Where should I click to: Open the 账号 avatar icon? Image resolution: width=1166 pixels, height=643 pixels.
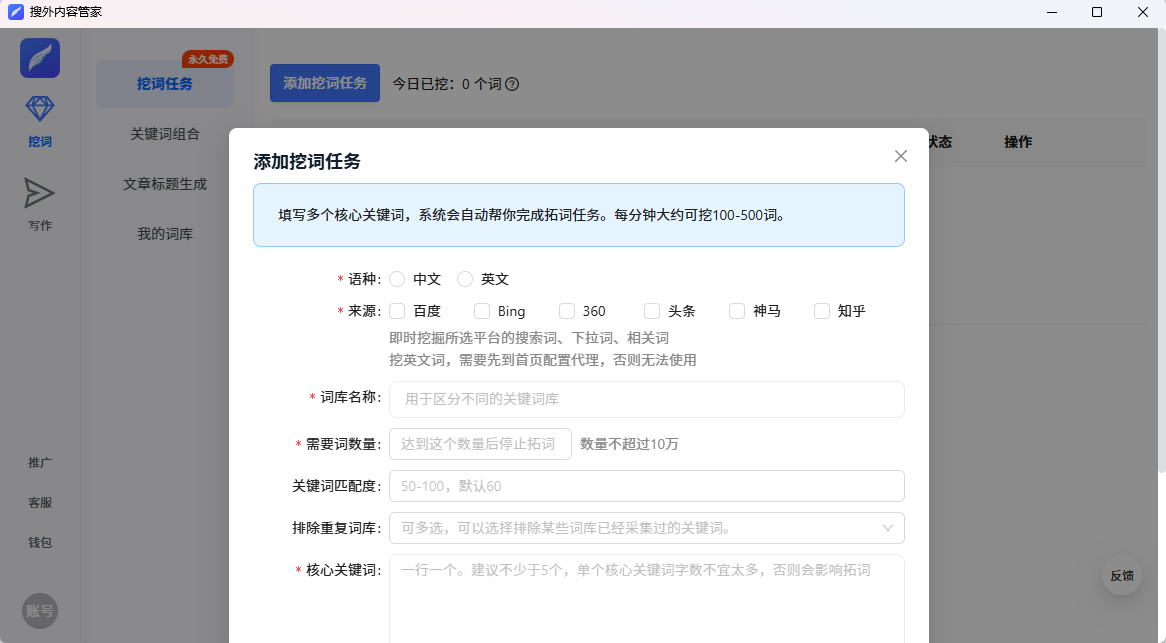[x=40, y=611]
